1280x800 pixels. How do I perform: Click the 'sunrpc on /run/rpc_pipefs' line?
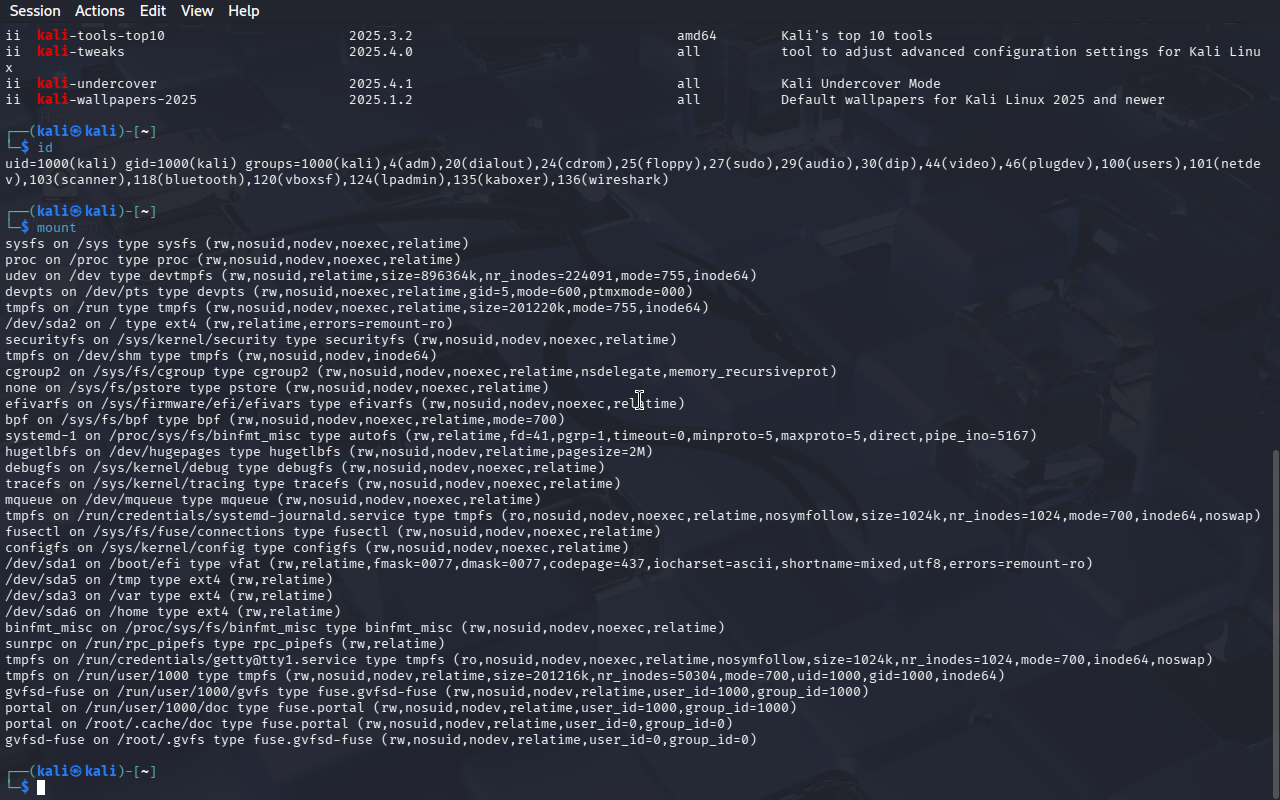[225, 644]
